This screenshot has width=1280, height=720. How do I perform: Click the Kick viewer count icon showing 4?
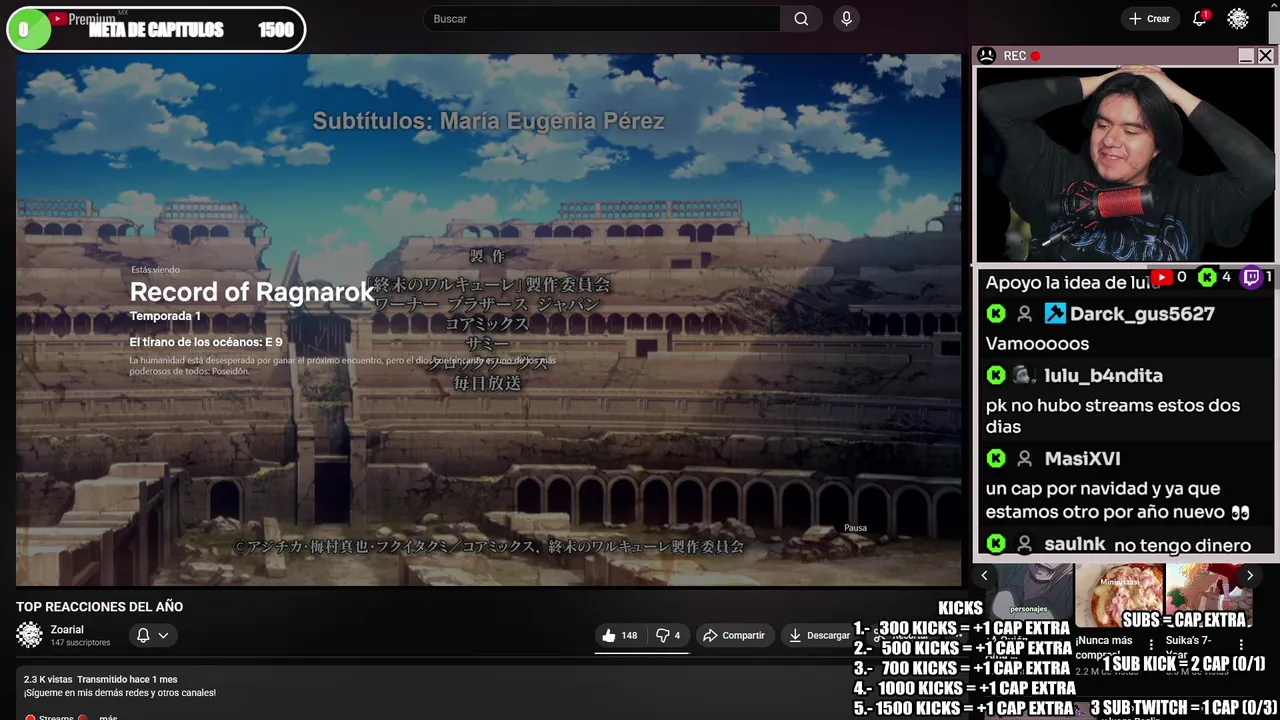(x=1207, y=277)
